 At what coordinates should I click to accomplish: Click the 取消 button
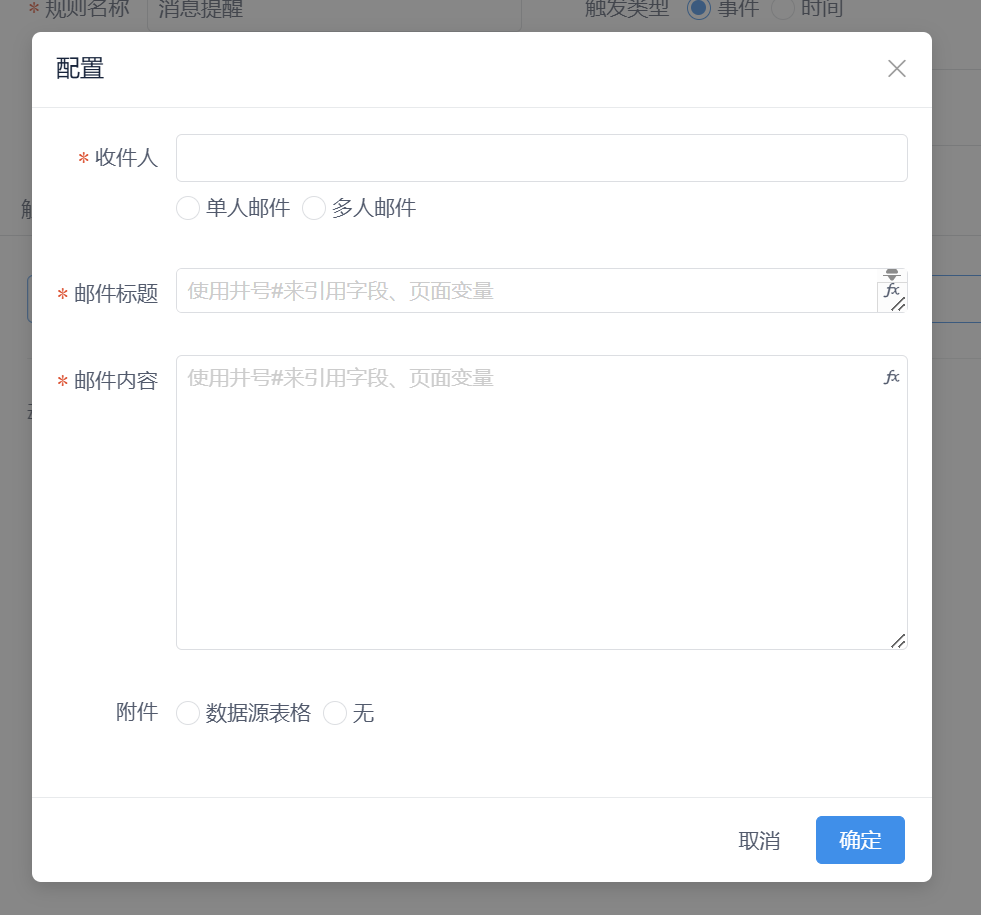[759, 841]
